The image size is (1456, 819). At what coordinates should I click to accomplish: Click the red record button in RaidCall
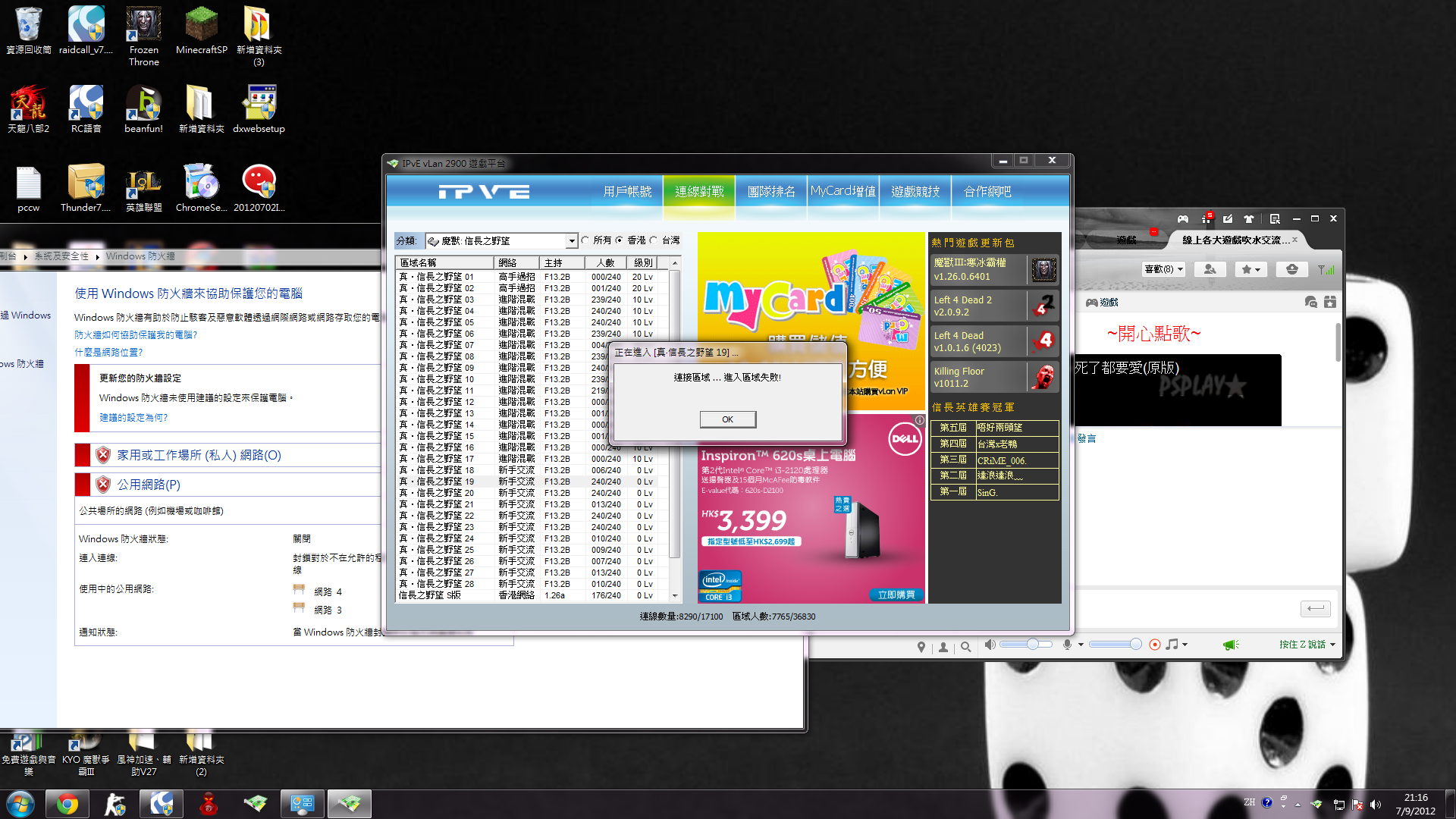(x=1154, y=645)
